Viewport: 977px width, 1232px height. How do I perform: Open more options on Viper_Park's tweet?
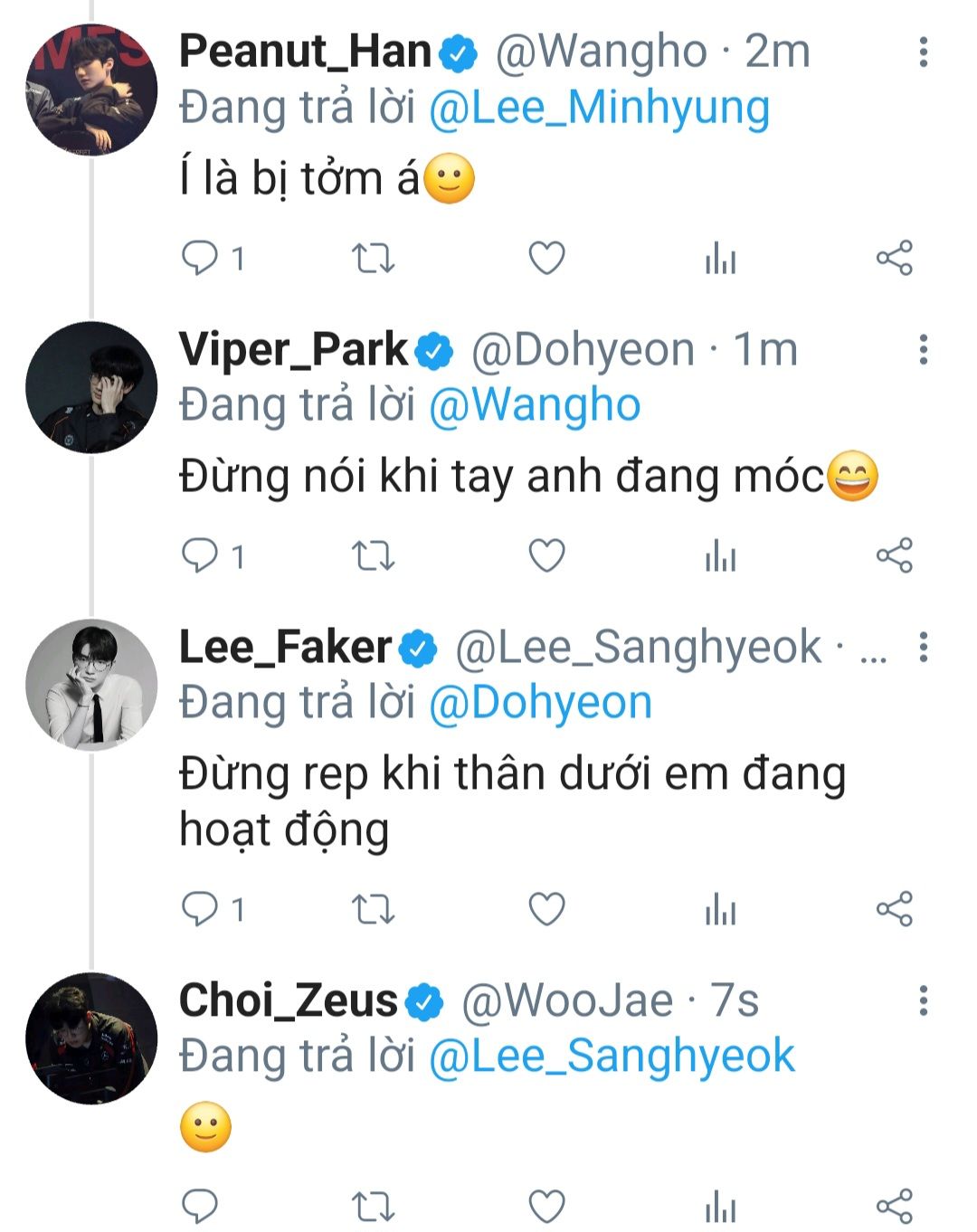923,350
